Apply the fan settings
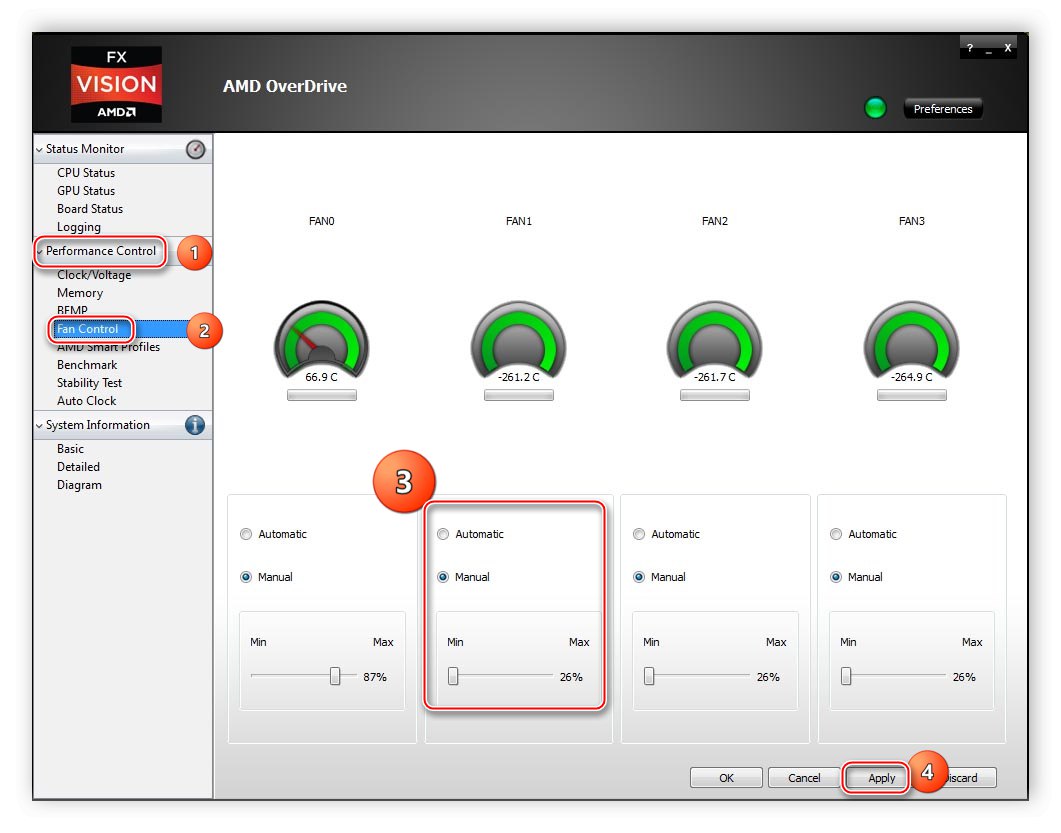 [x=881, y=778]
